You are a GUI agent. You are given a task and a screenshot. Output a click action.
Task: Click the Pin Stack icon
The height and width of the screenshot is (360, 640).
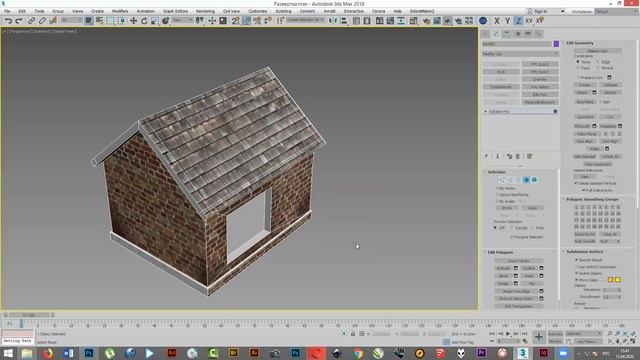coord(487,156)
